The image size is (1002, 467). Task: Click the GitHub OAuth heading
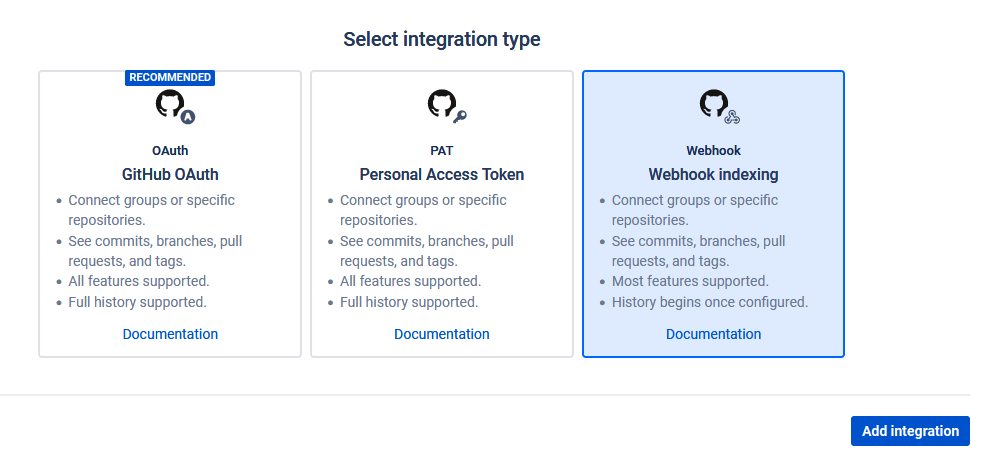[170, 174]
